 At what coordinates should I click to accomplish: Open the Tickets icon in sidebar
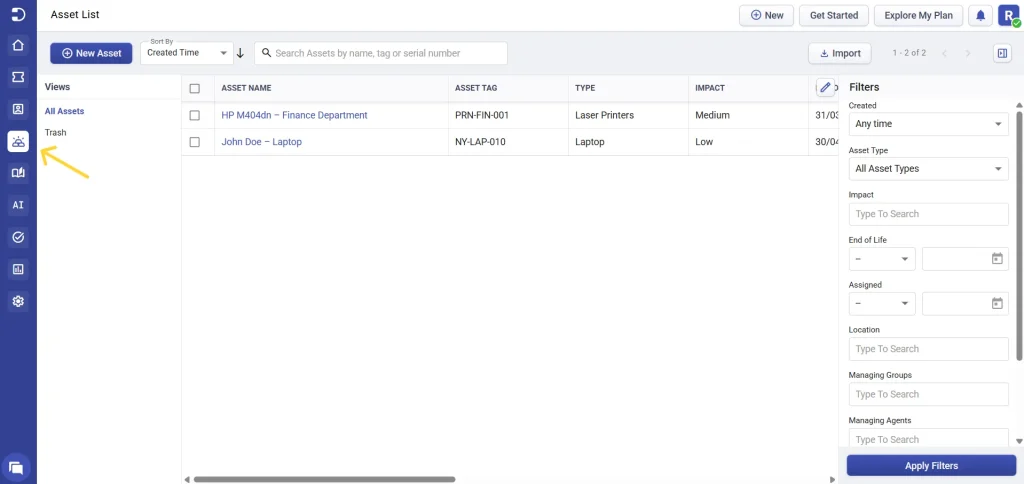18,77
